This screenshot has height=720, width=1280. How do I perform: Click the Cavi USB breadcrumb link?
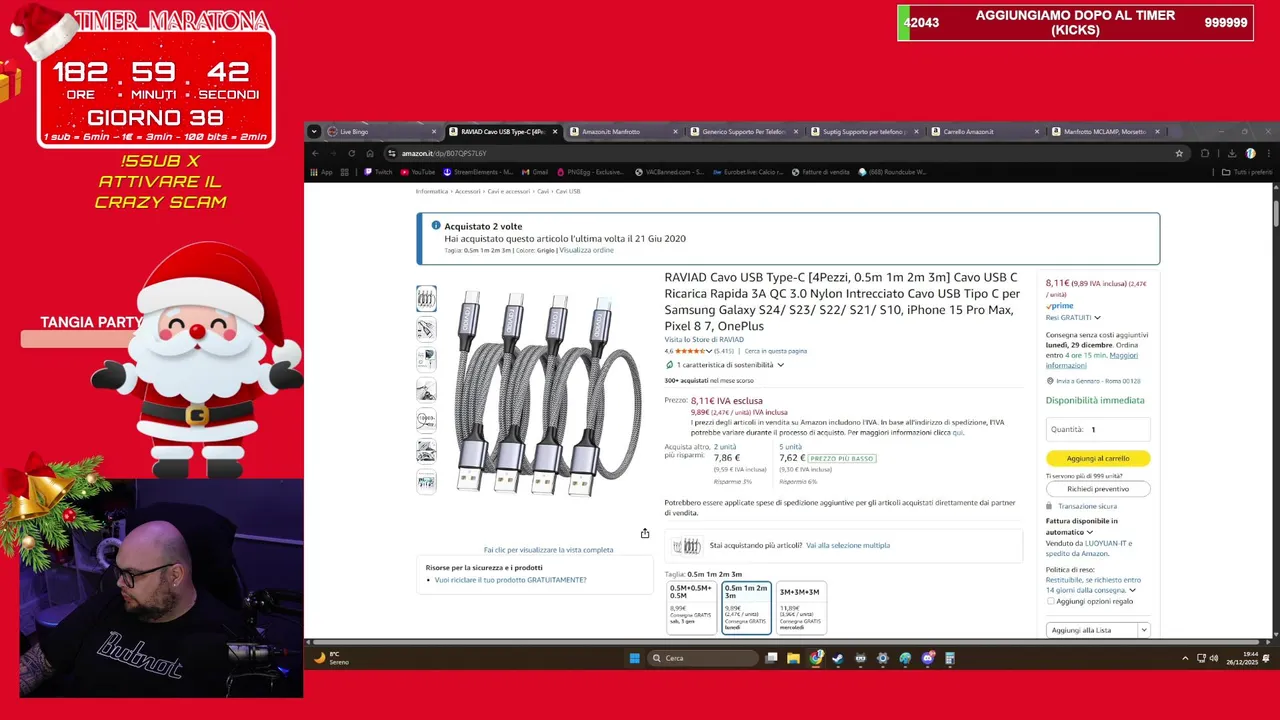(x=568, y=191)
